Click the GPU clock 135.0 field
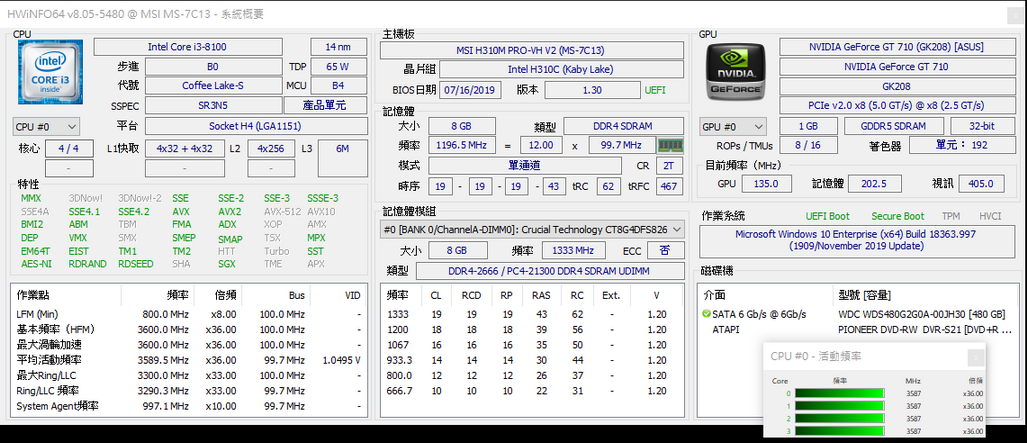 point(766,184)
